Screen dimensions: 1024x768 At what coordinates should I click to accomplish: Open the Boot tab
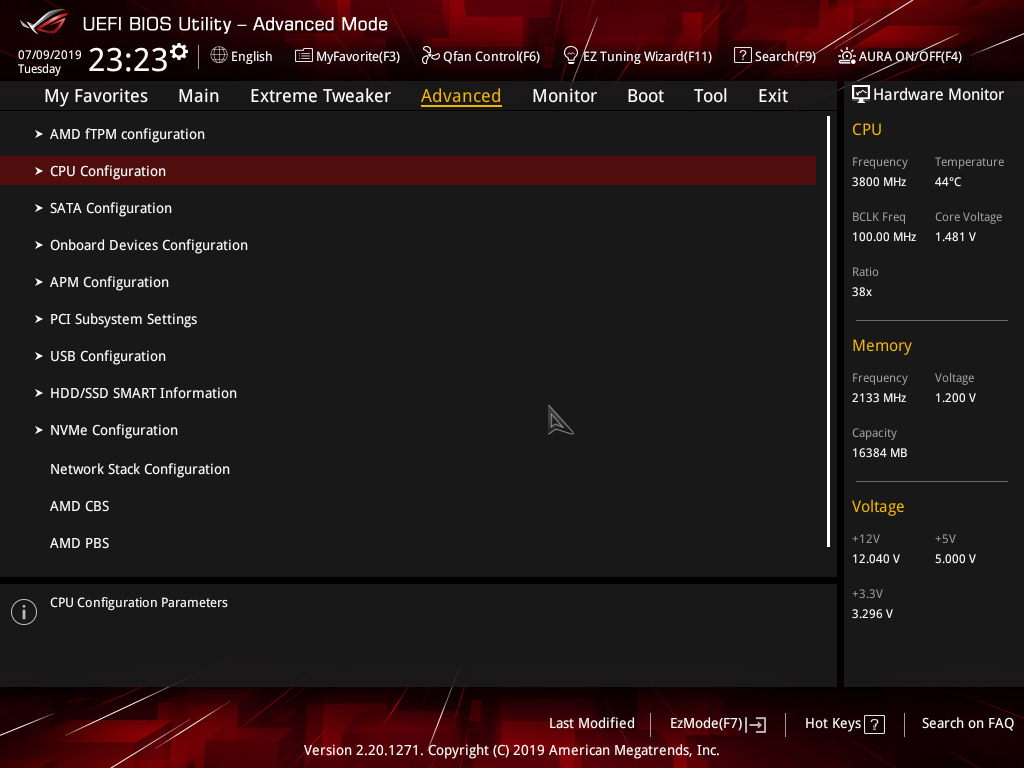point(645,96)
